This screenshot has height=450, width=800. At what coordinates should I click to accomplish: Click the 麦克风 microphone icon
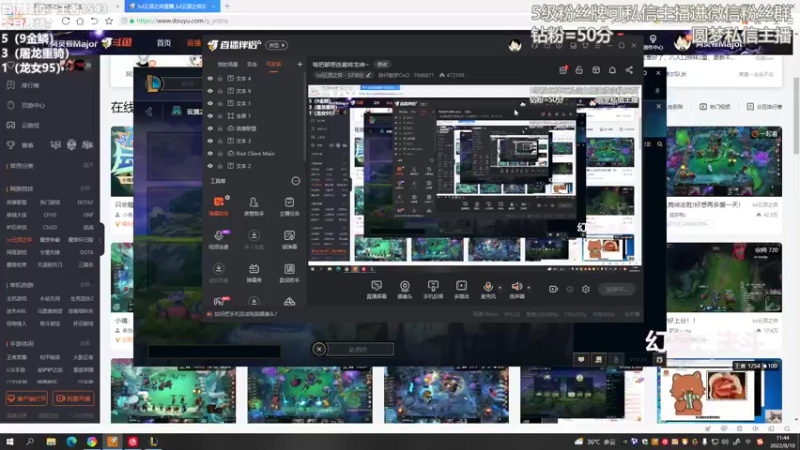pyautogui.click(x=488, y=287)
